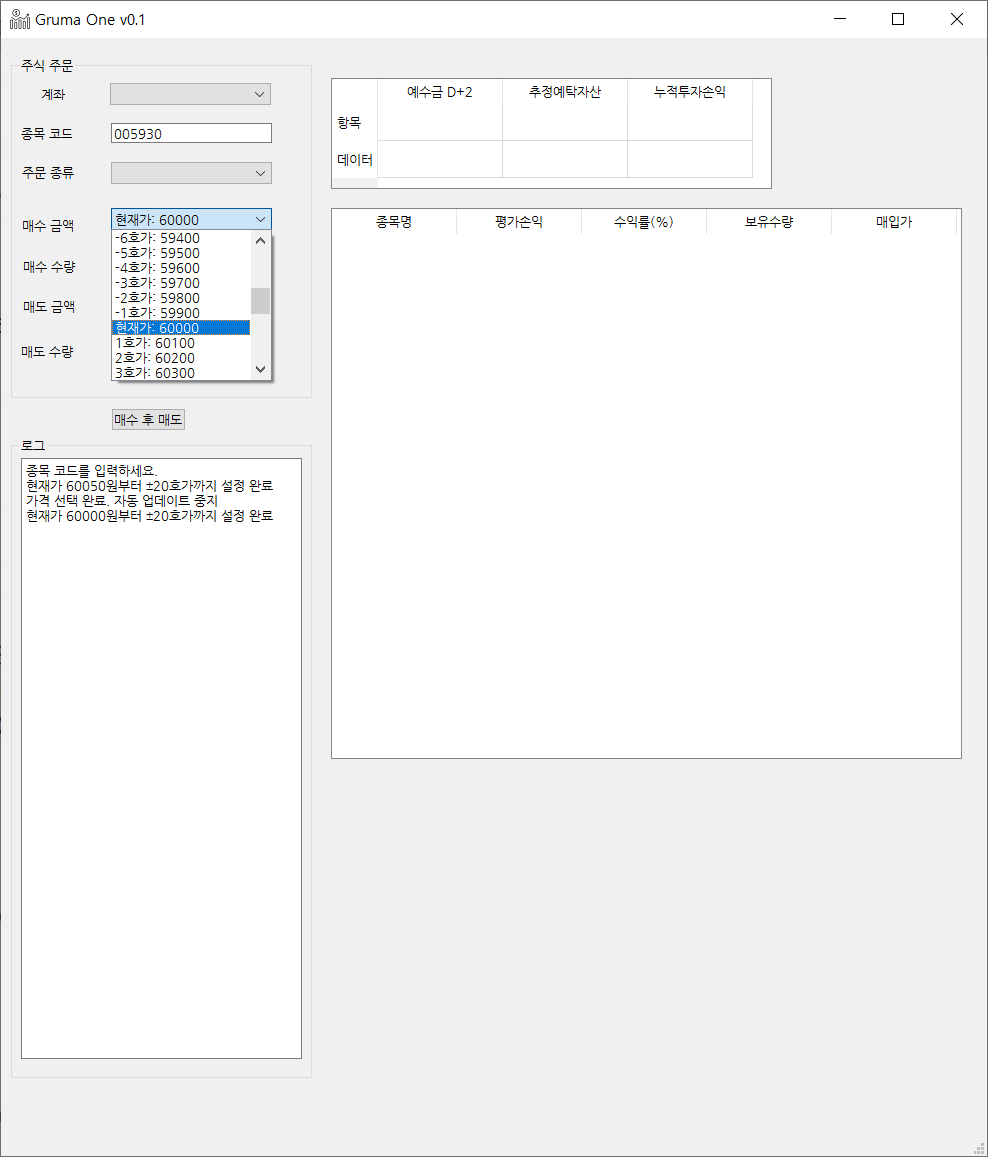Click the Gruma One app icon in title bar
The image size is (988, 1157).
click(x=20, y=20)
